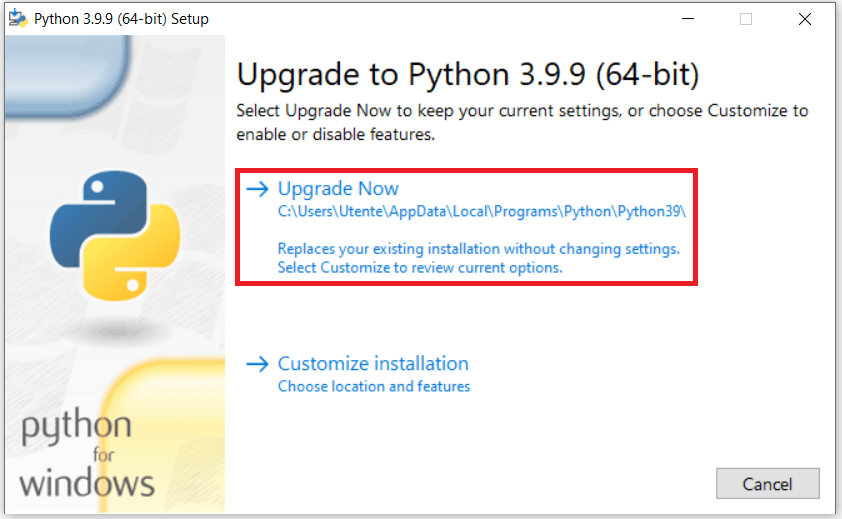The height and width of the screenshot is (519, 842).
Task: Click the small 'for' text in sidebar branding
Action: click(104, 456)
